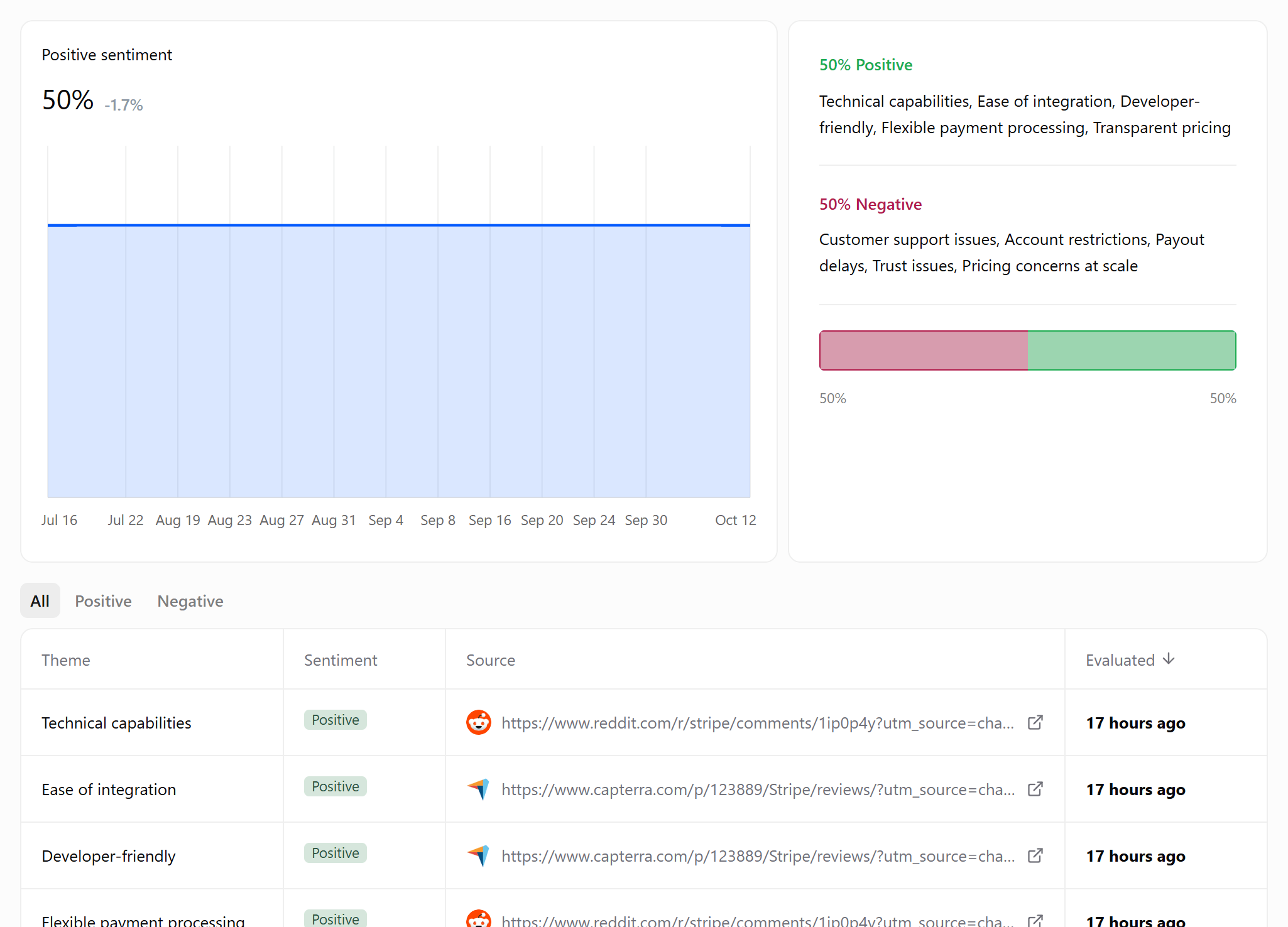Open Capterra link in Ease of integration row
This screenshot has height=927, width=1288.
point(758,789)
